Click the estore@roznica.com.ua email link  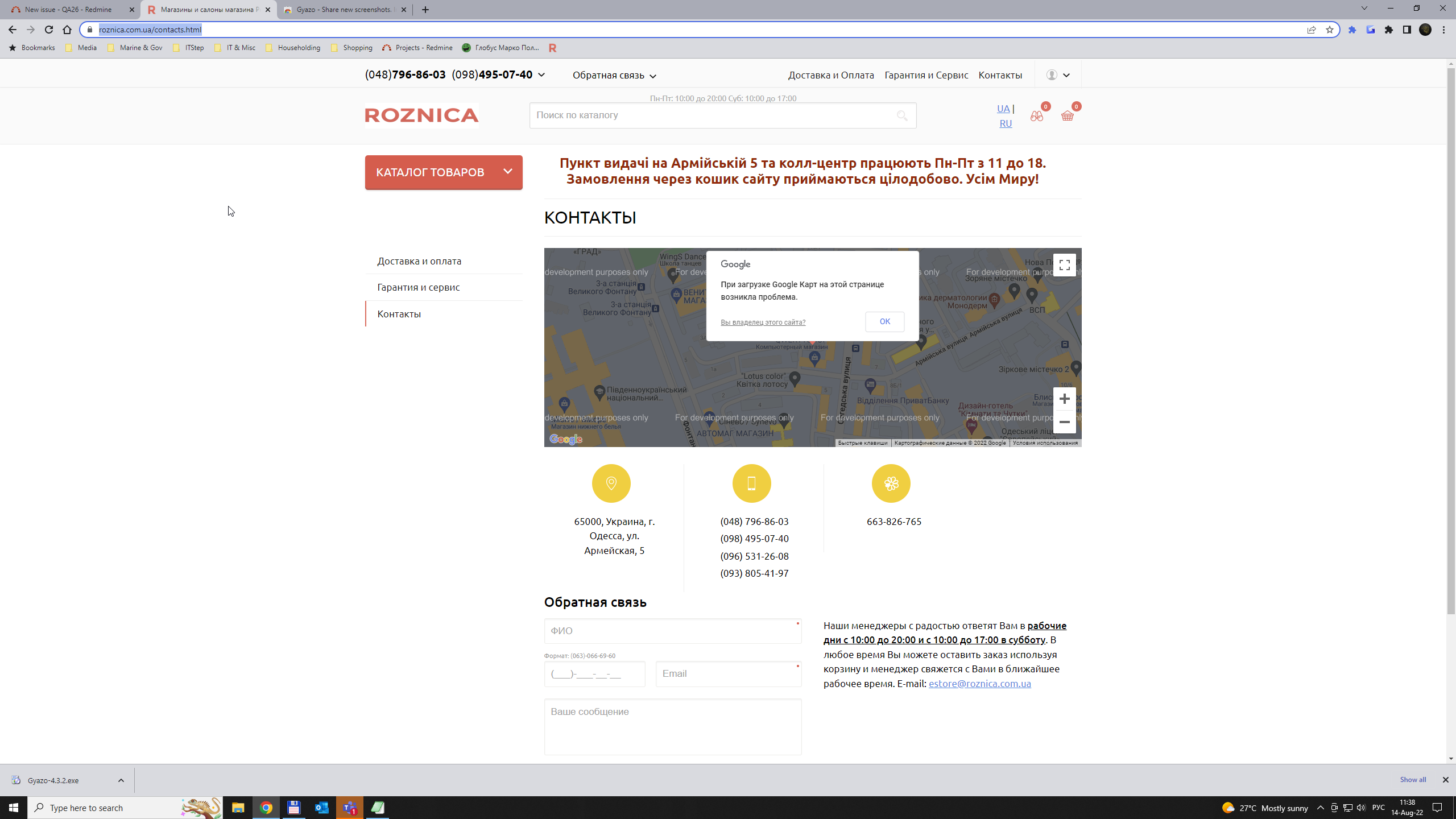(979, 684)
